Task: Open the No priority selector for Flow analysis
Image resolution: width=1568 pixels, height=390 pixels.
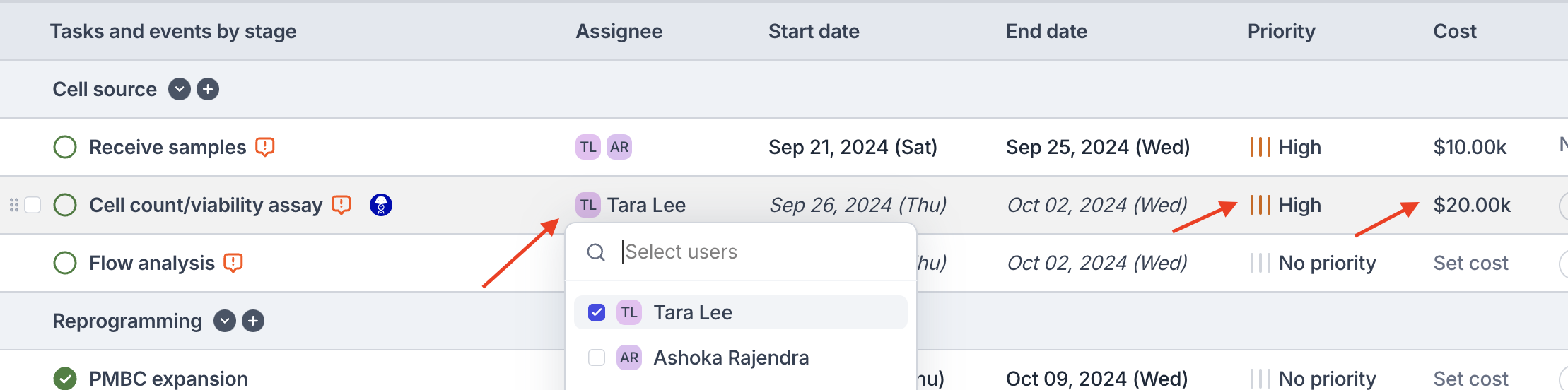Action: click(1314, 263)
